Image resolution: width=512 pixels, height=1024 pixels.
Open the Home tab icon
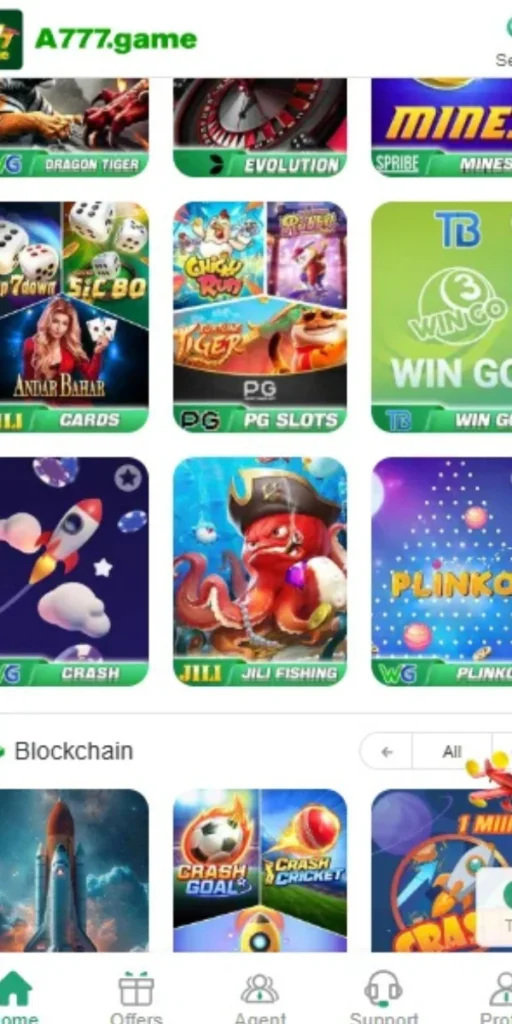point(15,989)
